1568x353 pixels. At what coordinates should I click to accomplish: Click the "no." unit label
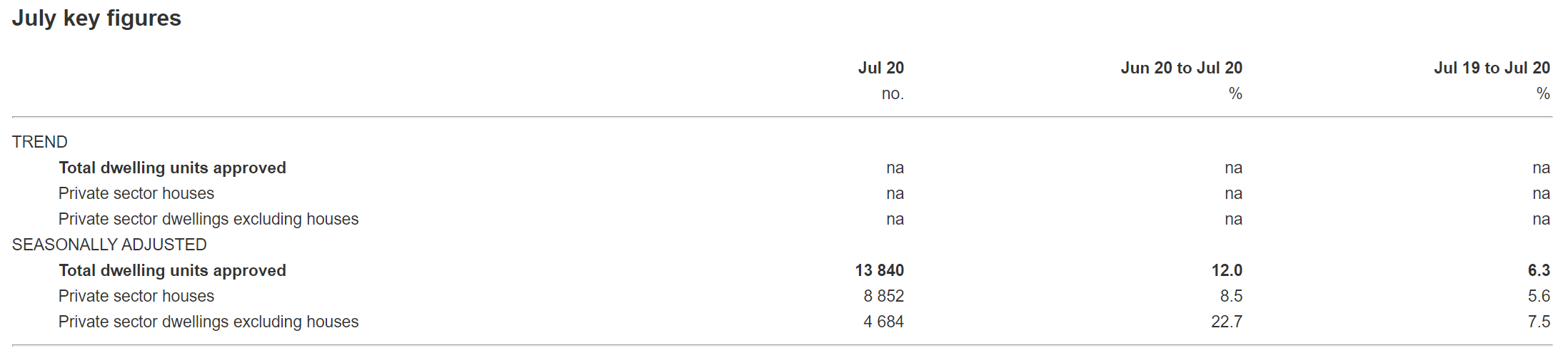pos(892,93)
